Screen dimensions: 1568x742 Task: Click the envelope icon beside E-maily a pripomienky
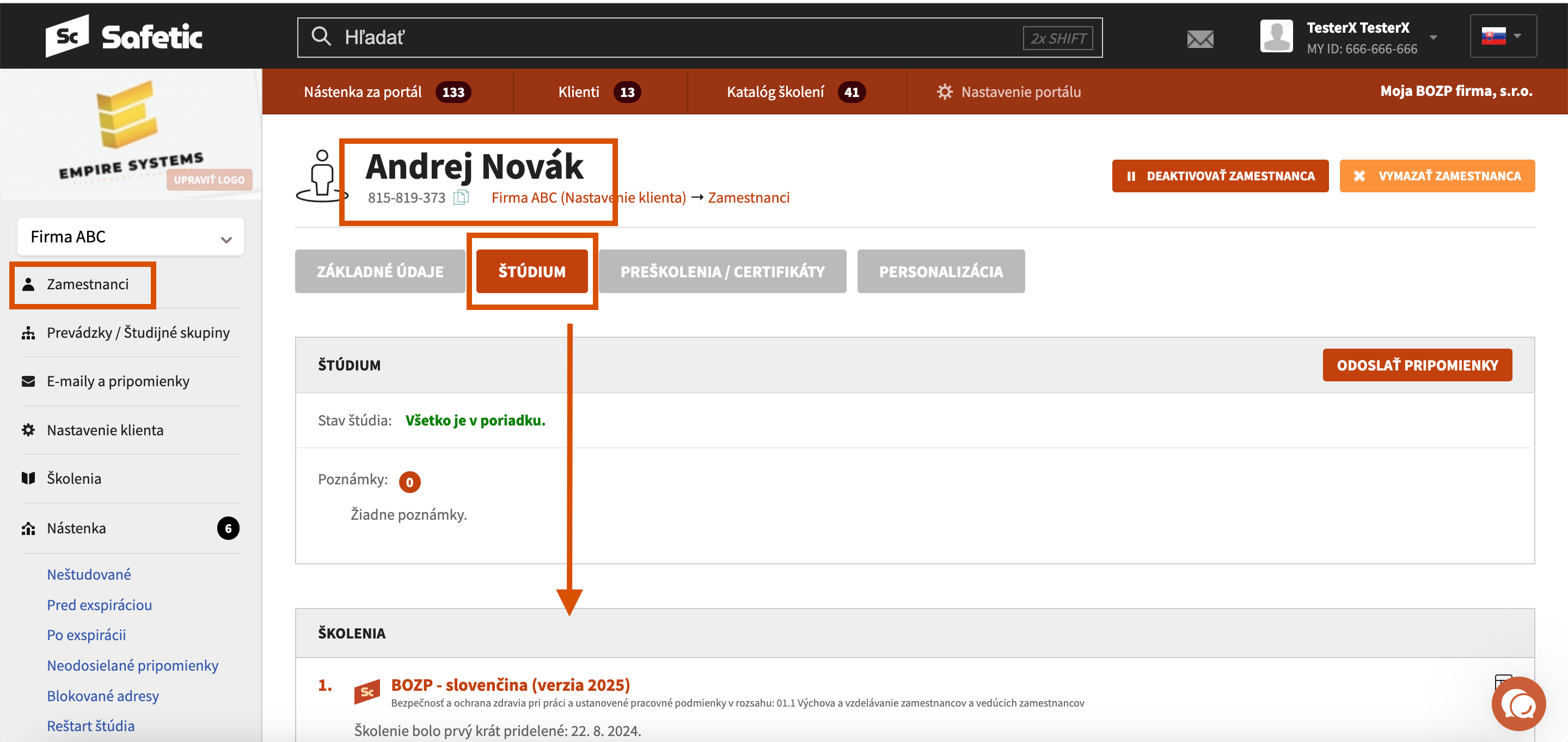coord(28,381)
